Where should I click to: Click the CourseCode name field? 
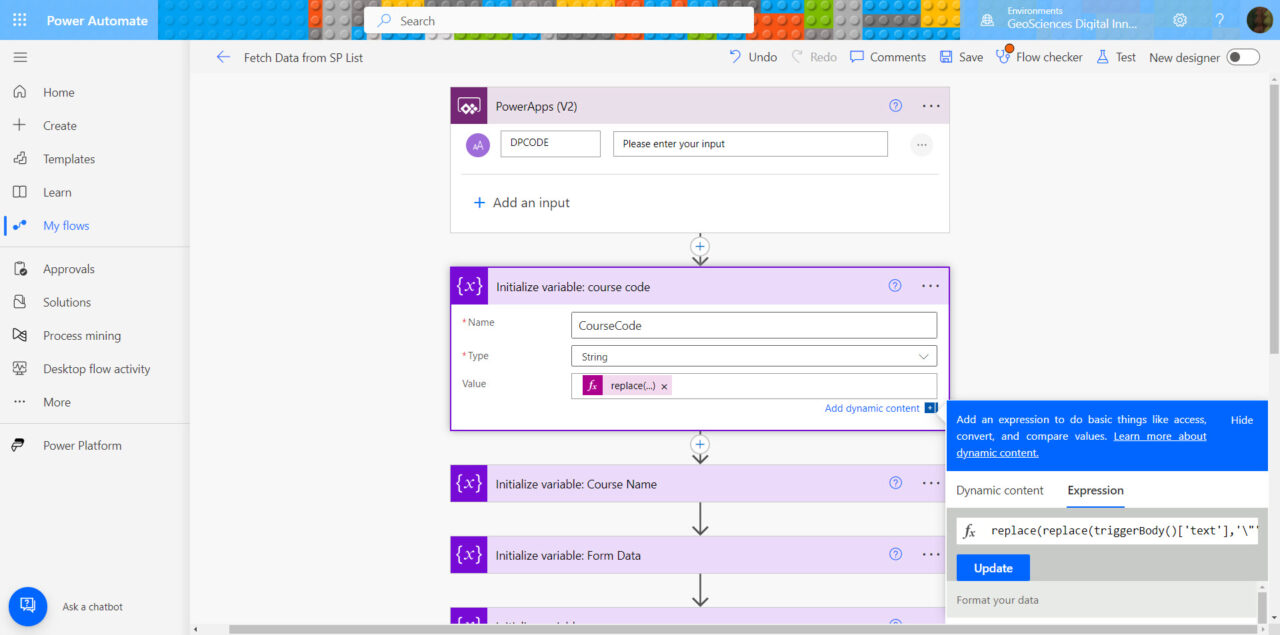[x=753, y=325]
